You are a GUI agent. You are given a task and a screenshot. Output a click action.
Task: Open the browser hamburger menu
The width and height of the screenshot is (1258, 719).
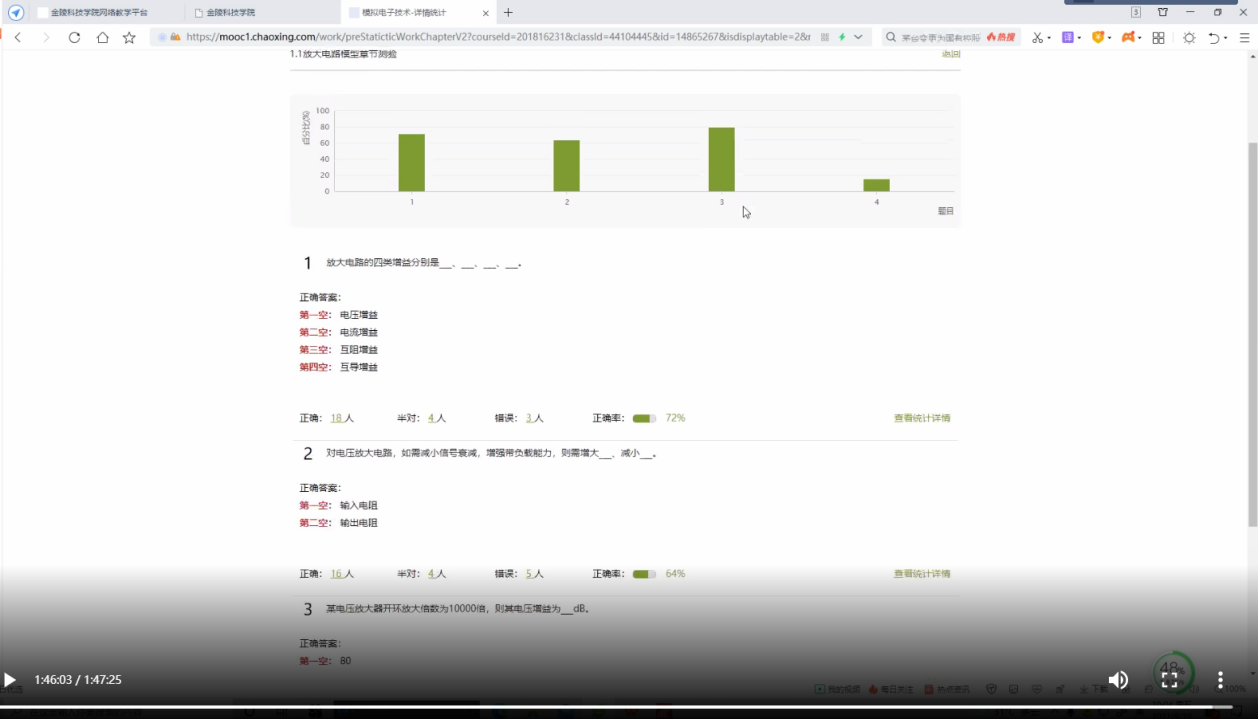pyautogui.click(x=1244, y=37)
